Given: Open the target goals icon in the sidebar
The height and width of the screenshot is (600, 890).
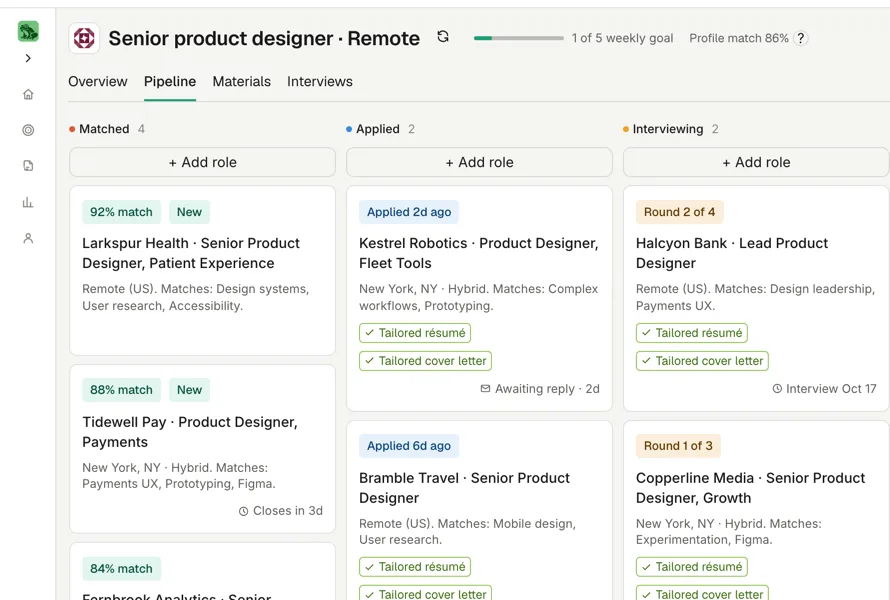Looking at the screenshot, I should click(28, 130).
